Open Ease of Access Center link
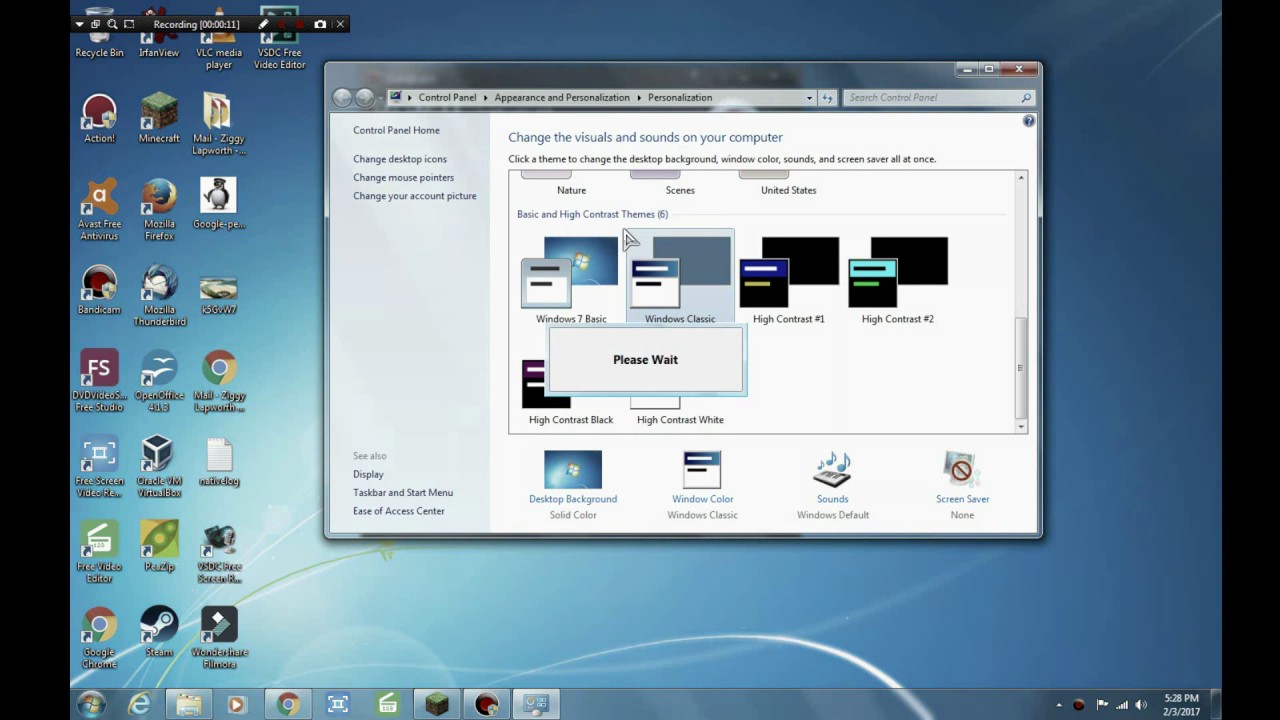Screen dimensions: 1280x720 [399, 511]
